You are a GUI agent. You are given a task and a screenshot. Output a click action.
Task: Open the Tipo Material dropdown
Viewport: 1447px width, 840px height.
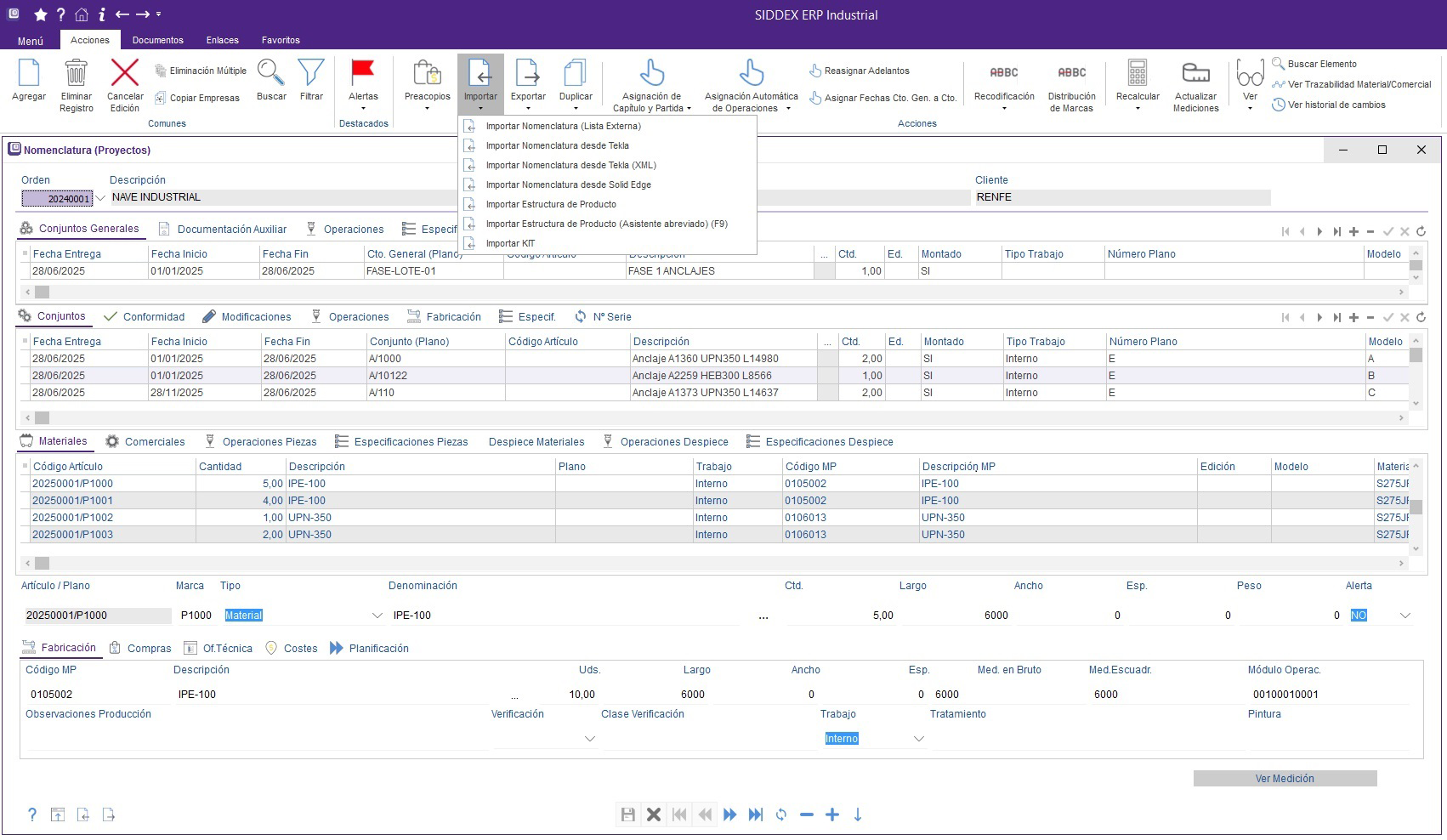377,616
